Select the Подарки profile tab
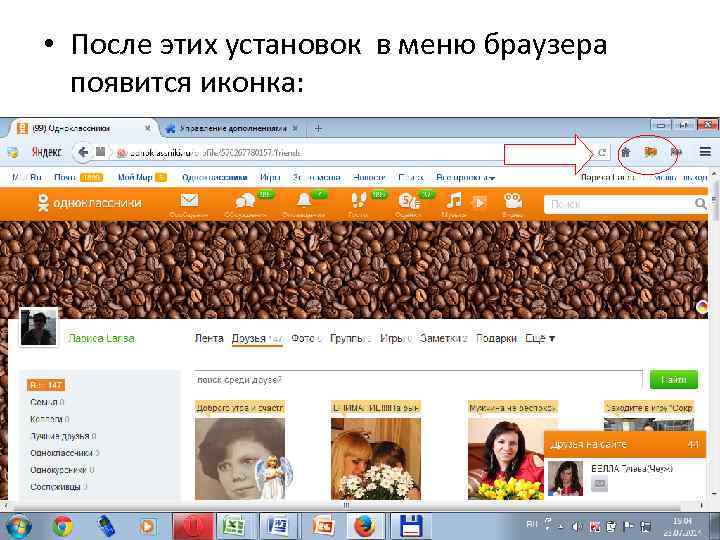This screenshot has width=720, height=540. click(x=496, y=338)
